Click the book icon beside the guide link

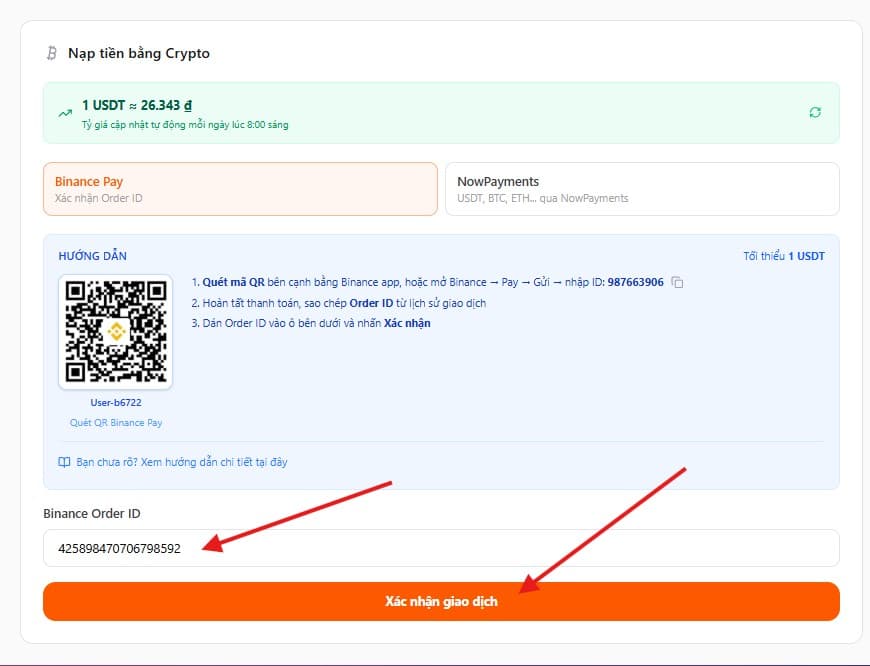point(65,462)
